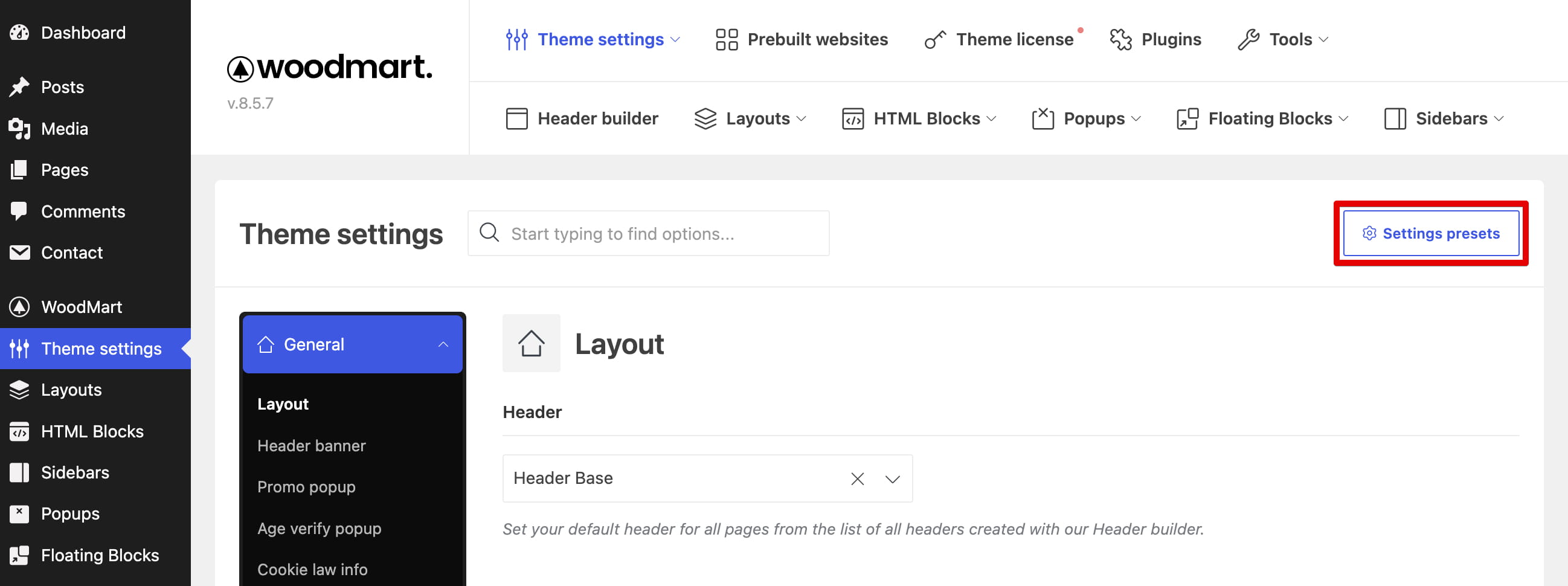
Task: Click the Pages icon in sidebar
Action: [x=19, y=170]
